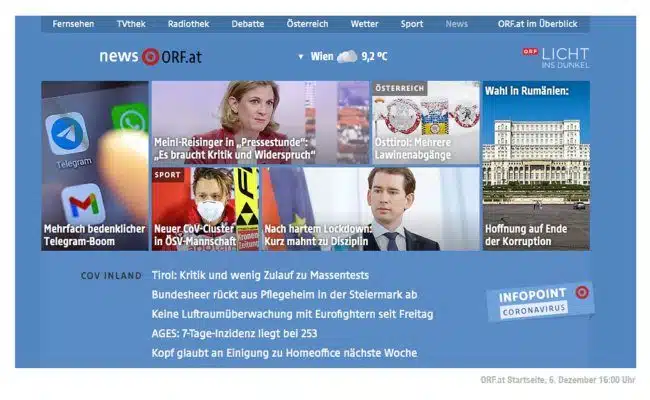Open Kurz mahnt zu Disziplin story
The image size is (650, 400).
tap(371, 209)
